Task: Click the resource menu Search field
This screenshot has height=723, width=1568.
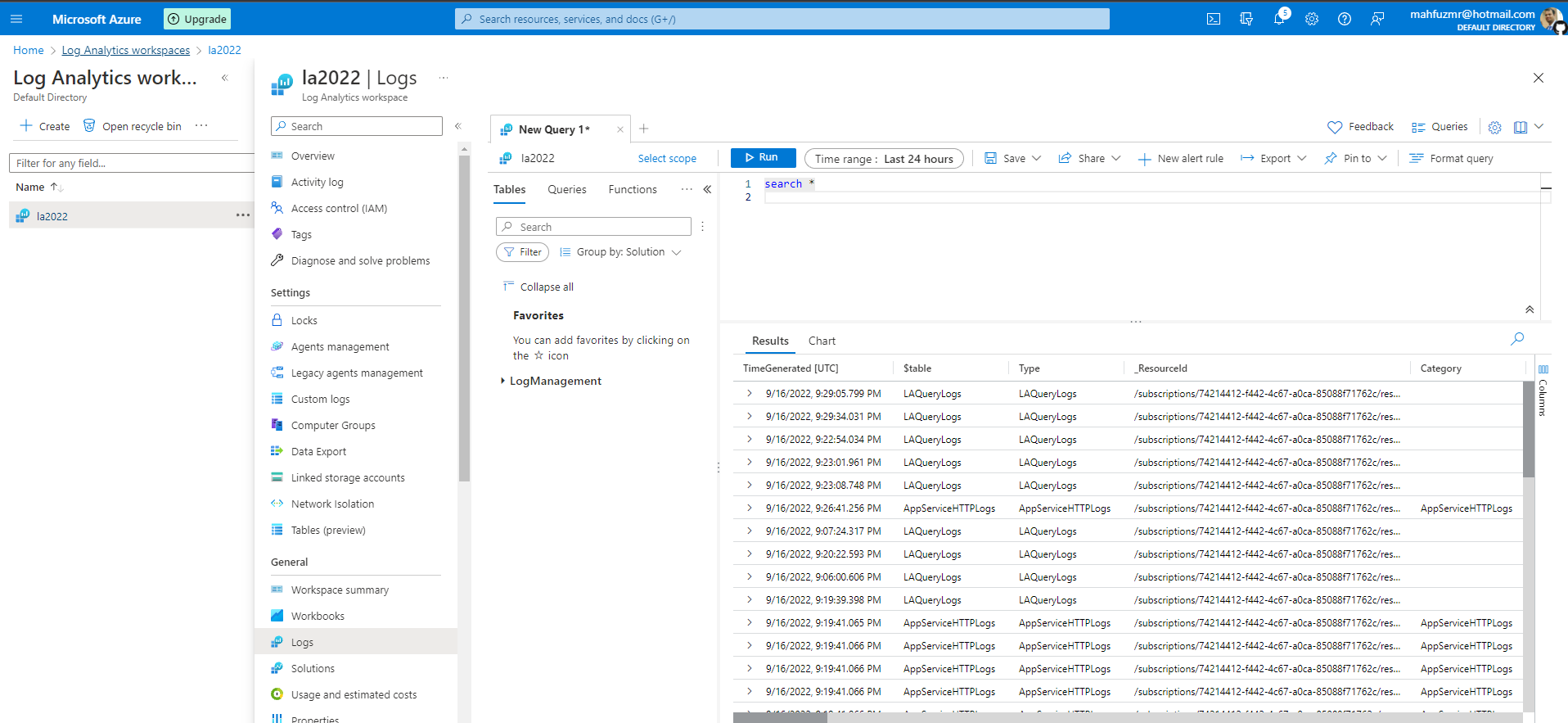Action: click(357, 126)
